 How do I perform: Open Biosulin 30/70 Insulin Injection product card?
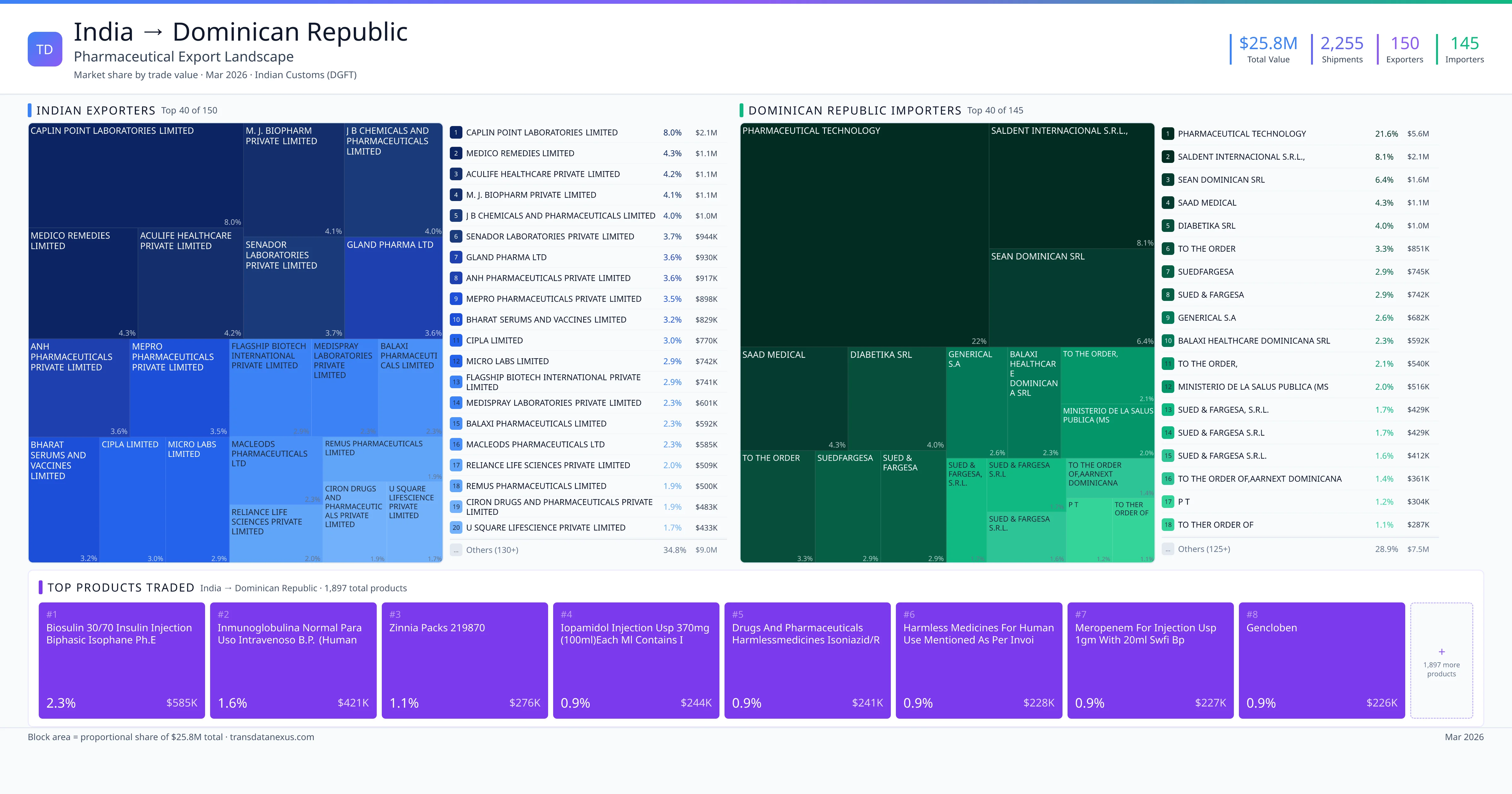[122, 660]
